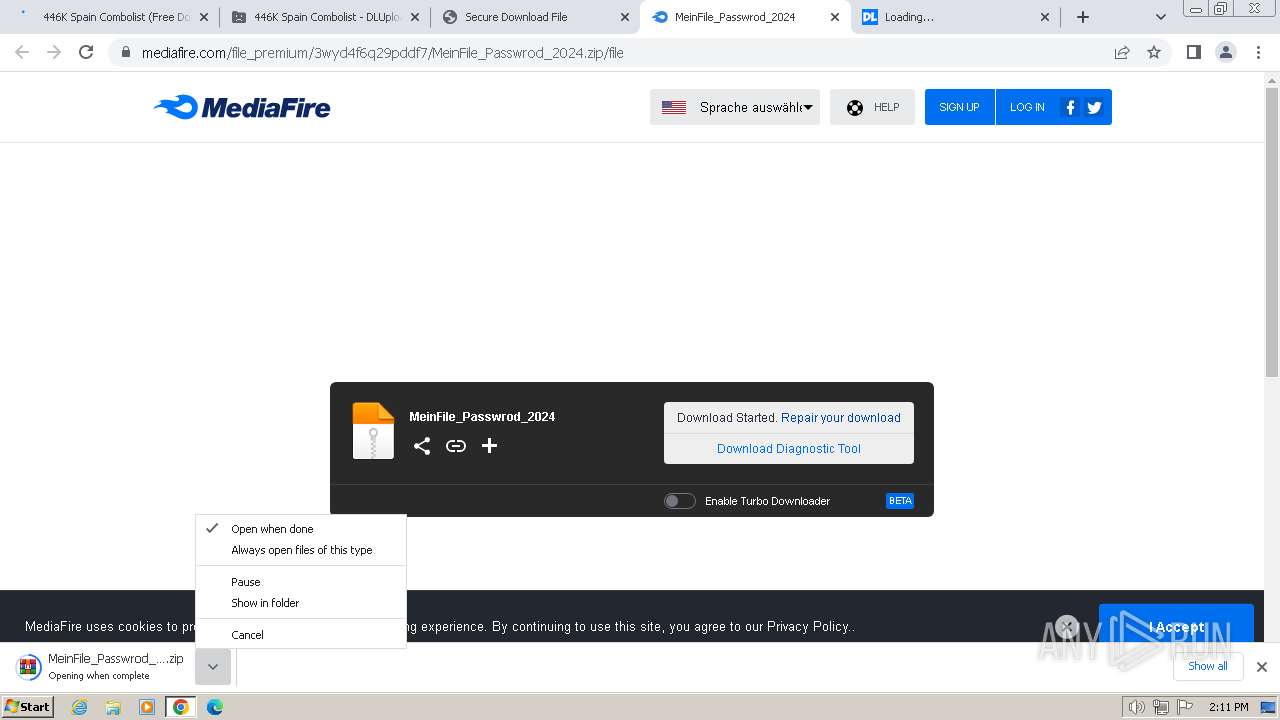Copy link with the chain icon

[x=456, y=446]
